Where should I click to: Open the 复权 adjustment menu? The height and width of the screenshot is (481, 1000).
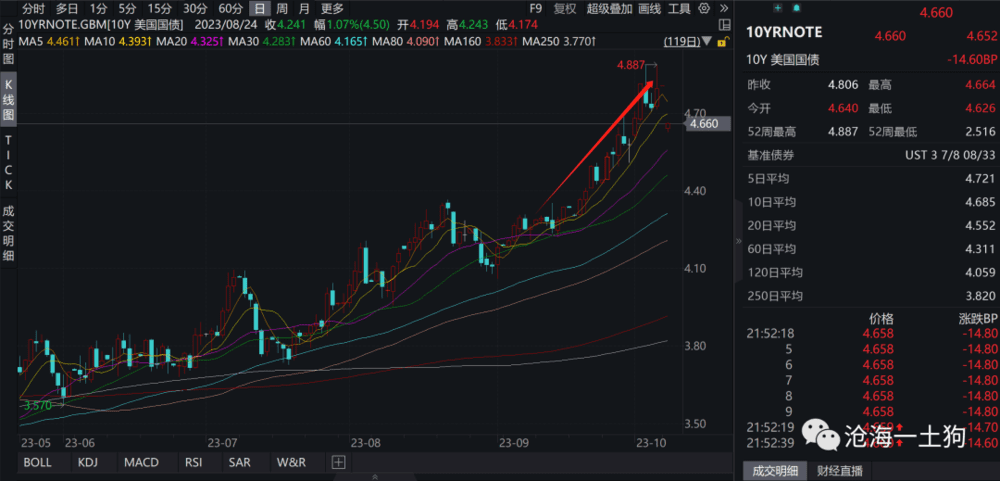point(564,8)
